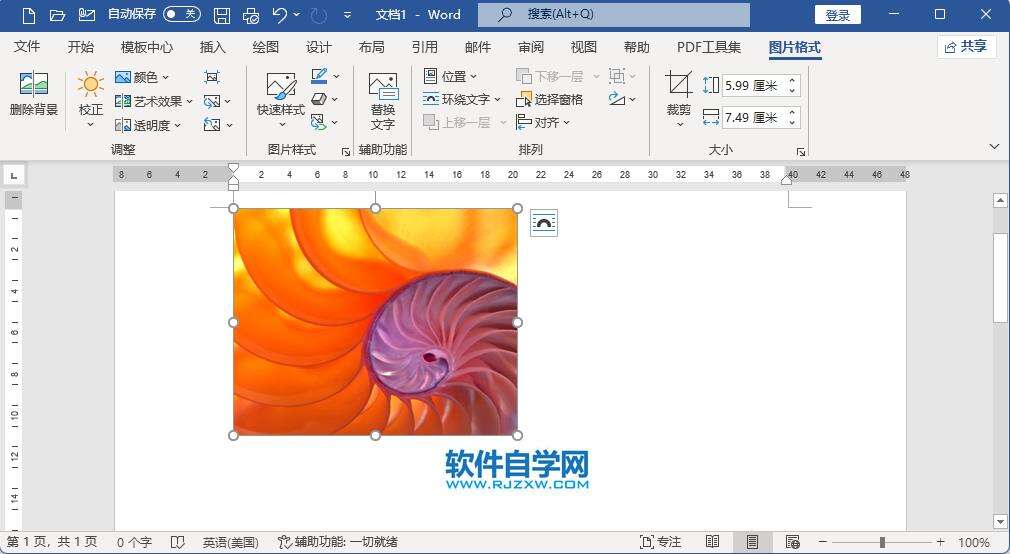
Task: Click the Undo arrow icon
Action: pos(280,15)
